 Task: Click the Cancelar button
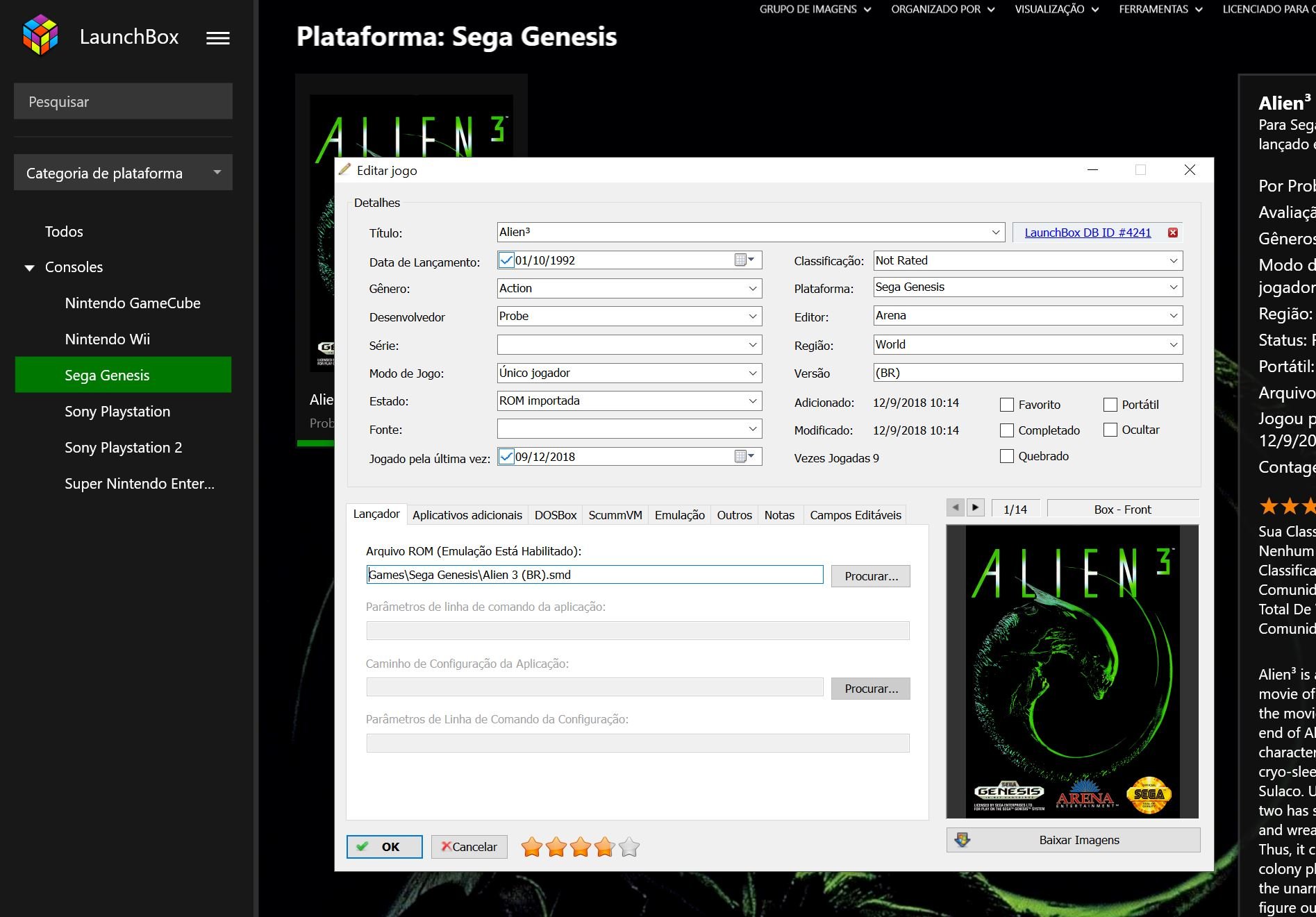(469, 847)
